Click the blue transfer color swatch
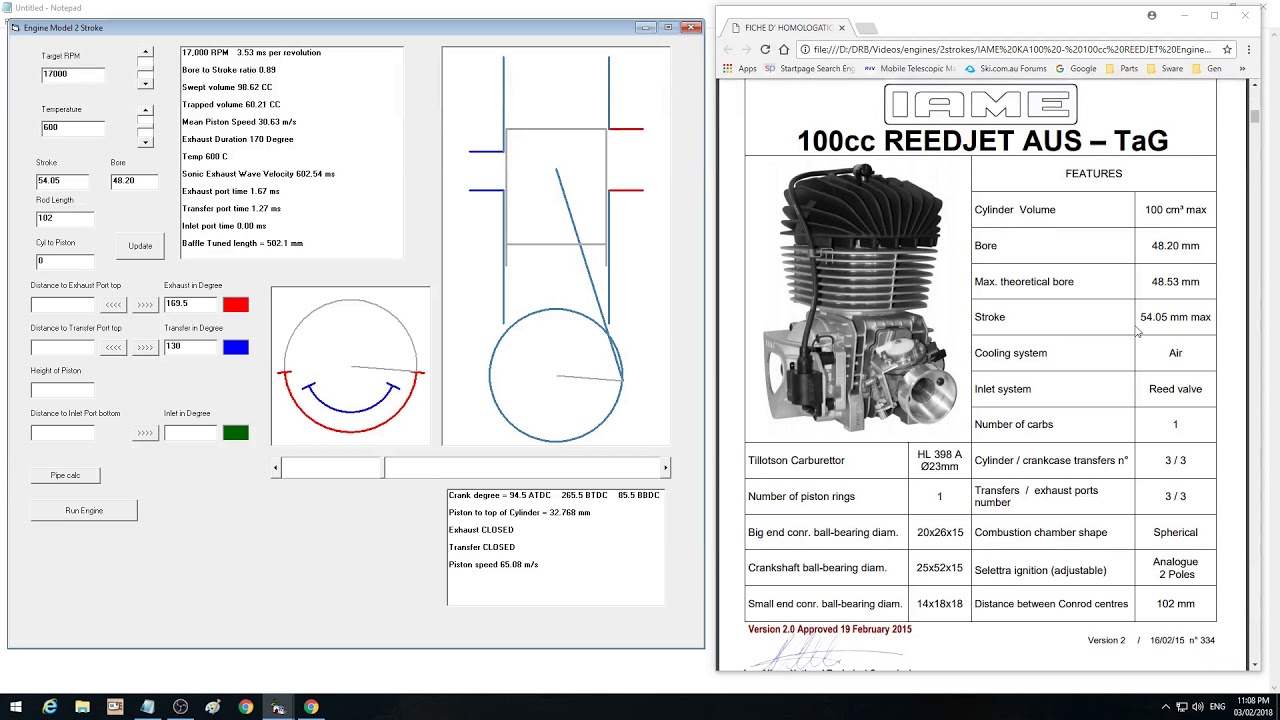 click(236, 347)
